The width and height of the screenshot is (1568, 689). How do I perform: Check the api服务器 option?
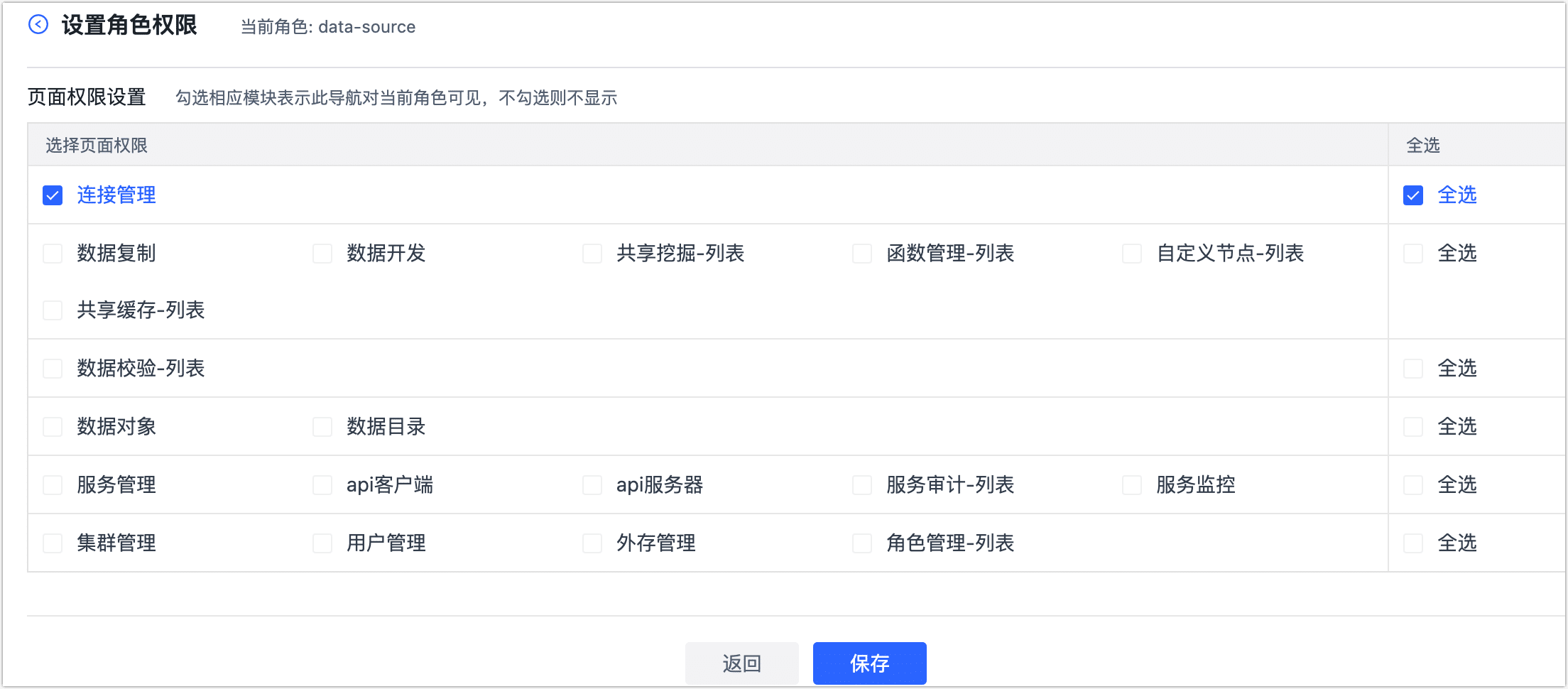[592, 484]
